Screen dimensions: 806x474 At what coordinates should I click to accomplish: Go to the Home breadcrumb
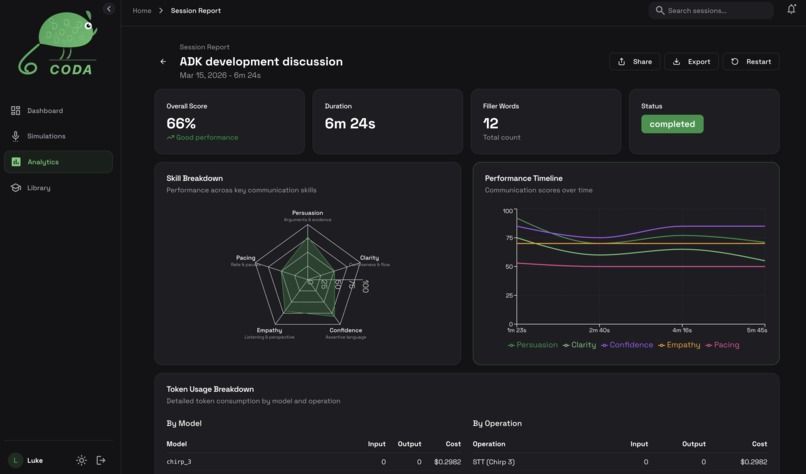point(142,11)
